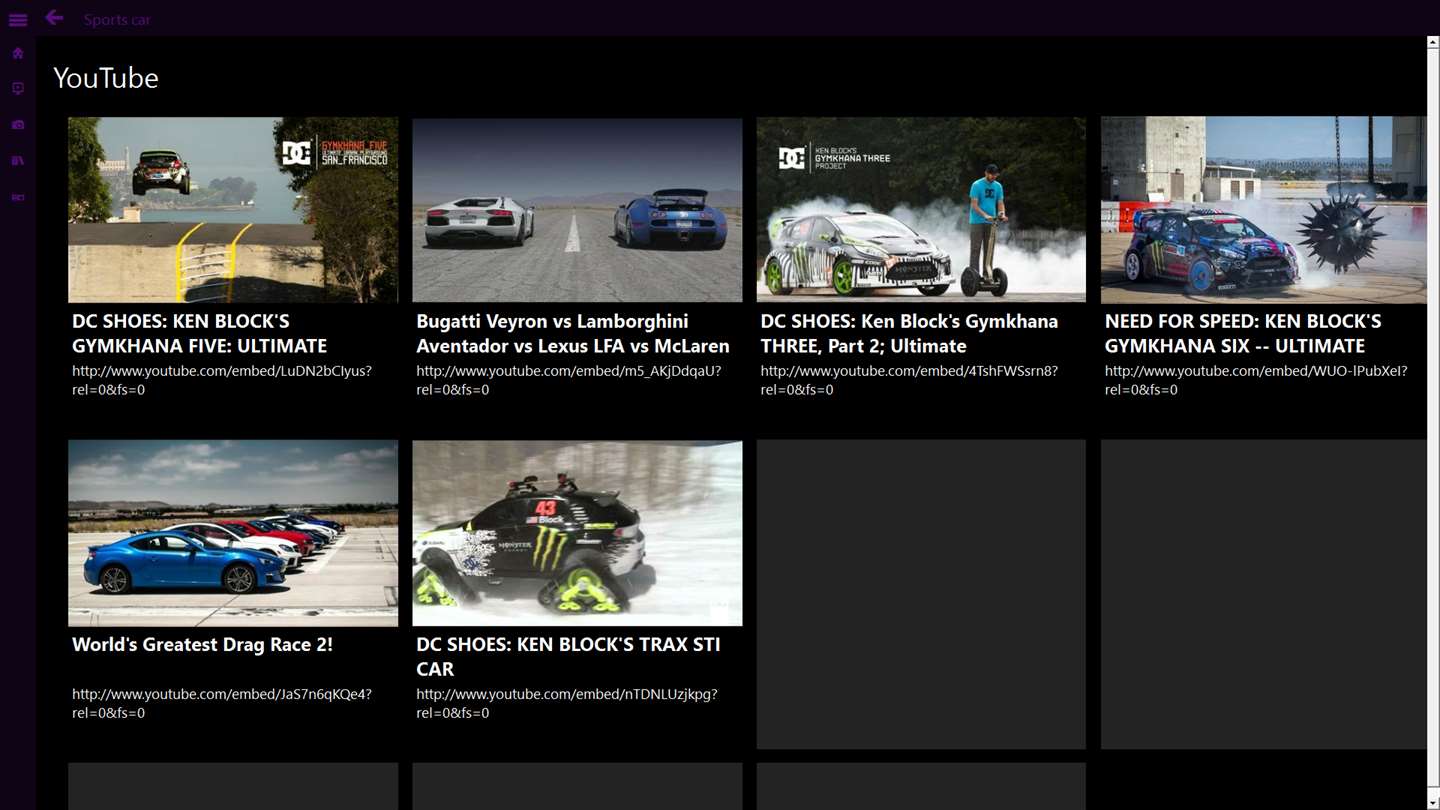Open the last sidebar icon below books
This screenshot has width=1440, height=810.
pos(18,198)
